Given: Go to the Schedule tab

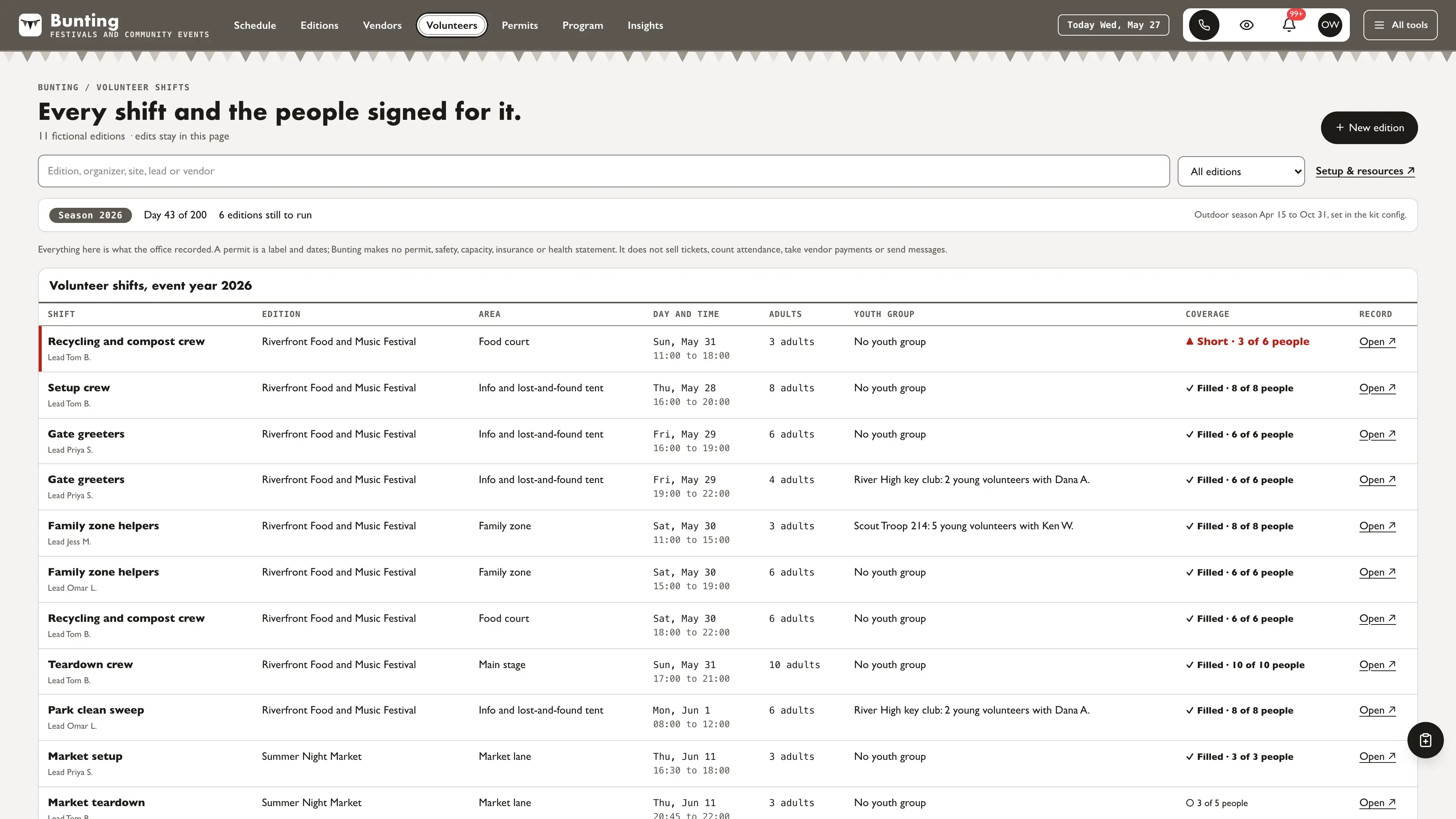Looking at the screenshot, I should pyautogui.click(x=255, y=25).
